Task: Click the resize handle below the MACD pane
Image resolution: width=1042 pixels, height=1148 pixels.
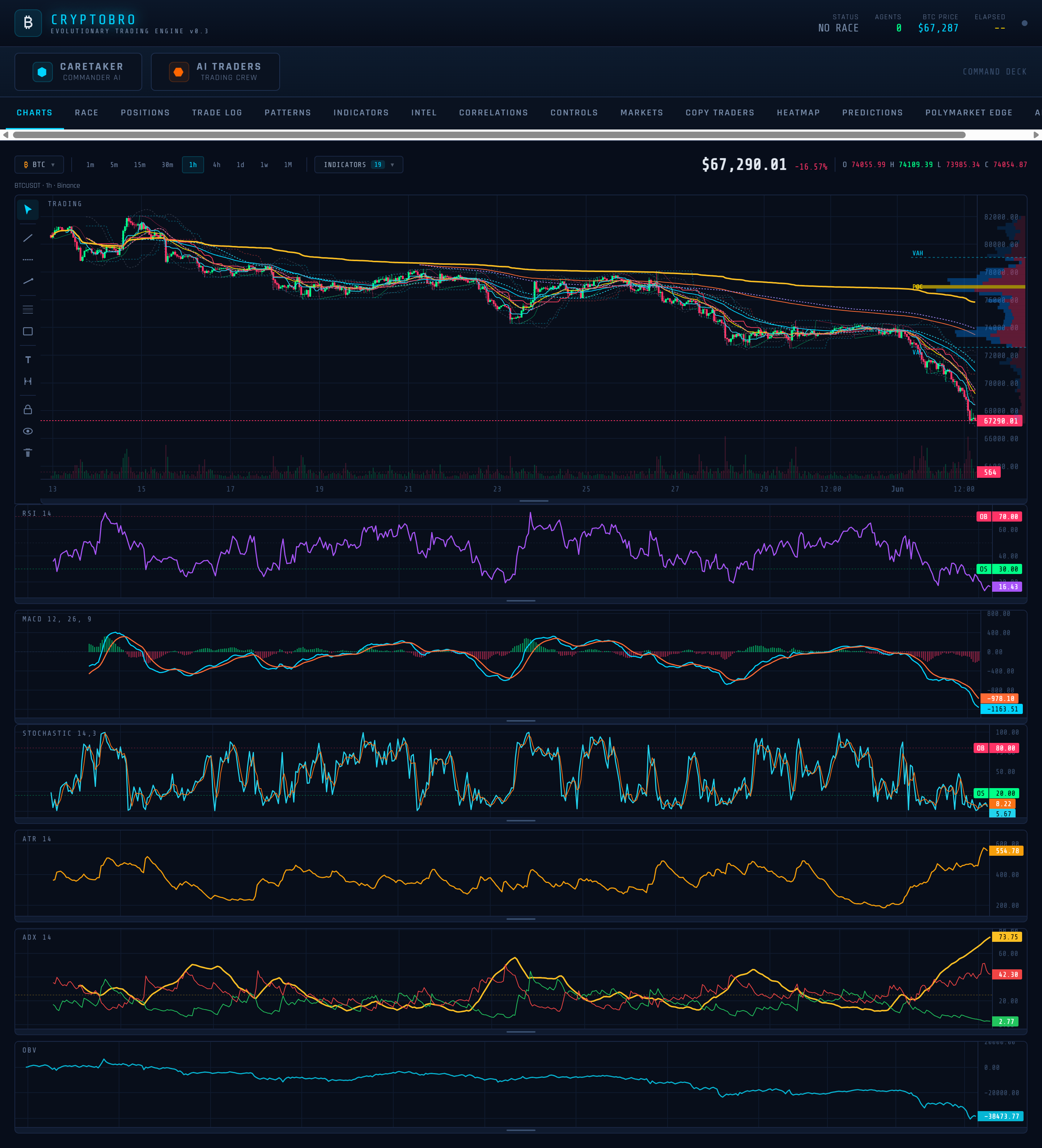Action: click(x=521, y=721)
